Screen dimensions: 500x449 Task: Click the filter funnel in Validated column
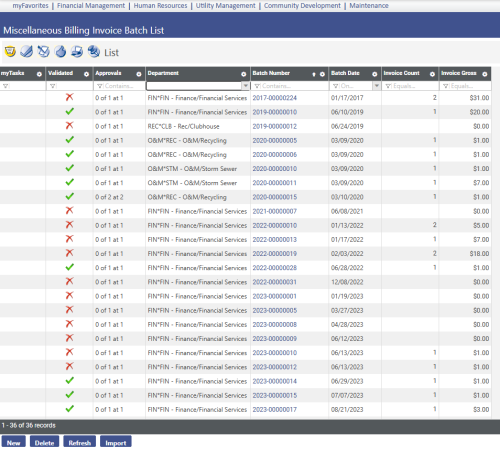click(x=52, y=86)
